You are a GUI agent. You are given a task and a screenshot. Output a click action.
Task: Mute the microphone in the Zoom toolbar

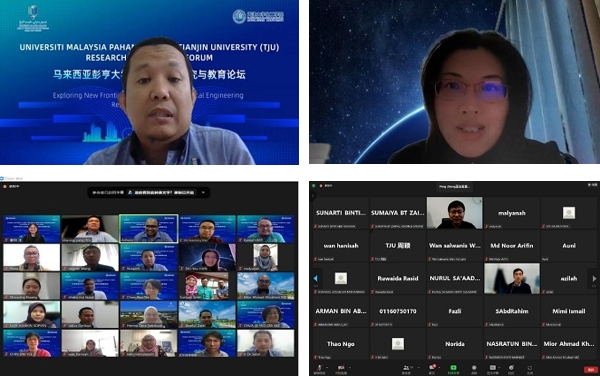click(x=319, y=368)
